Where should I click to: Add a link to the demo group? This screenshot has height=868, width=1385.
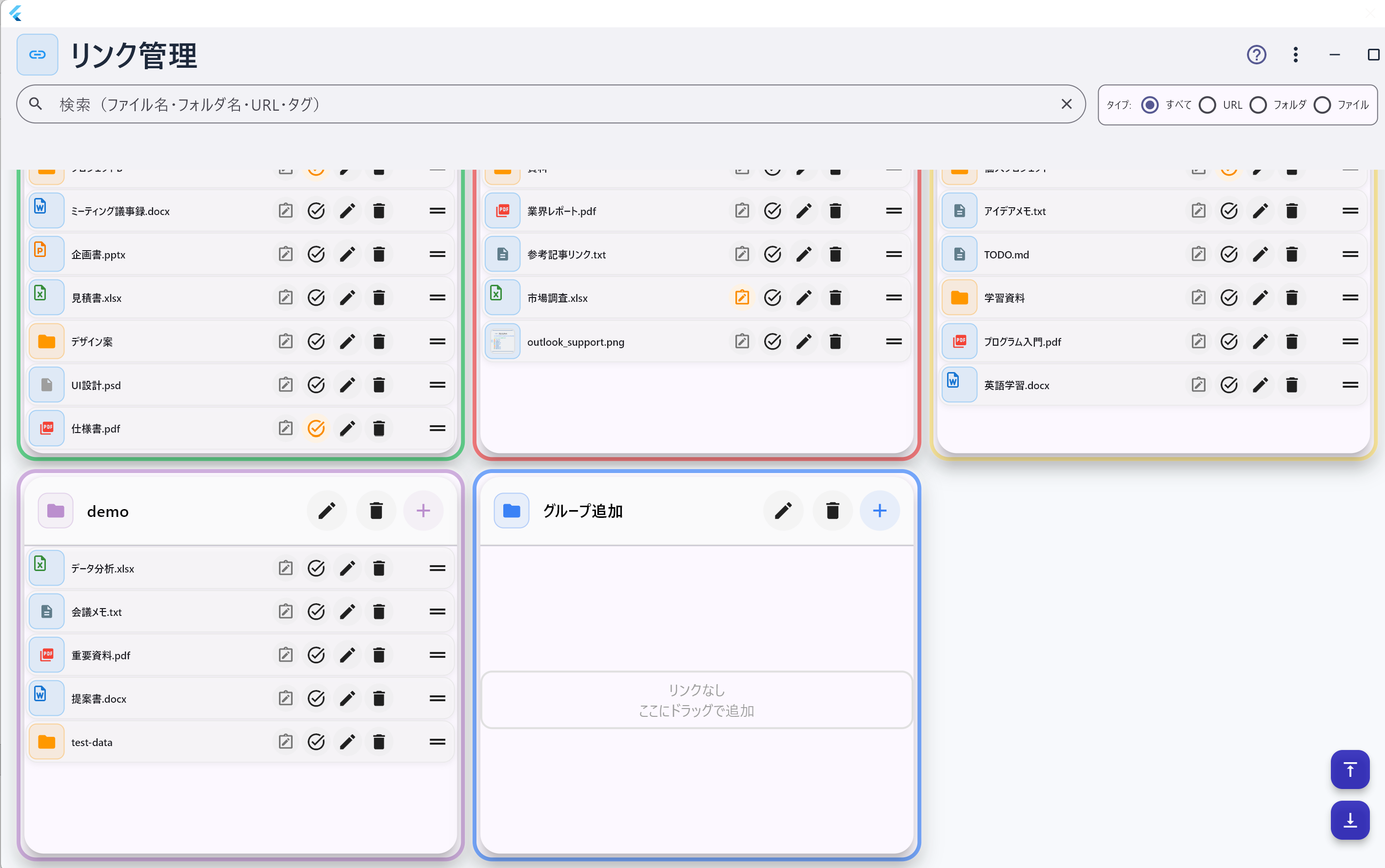click(423, 511)
